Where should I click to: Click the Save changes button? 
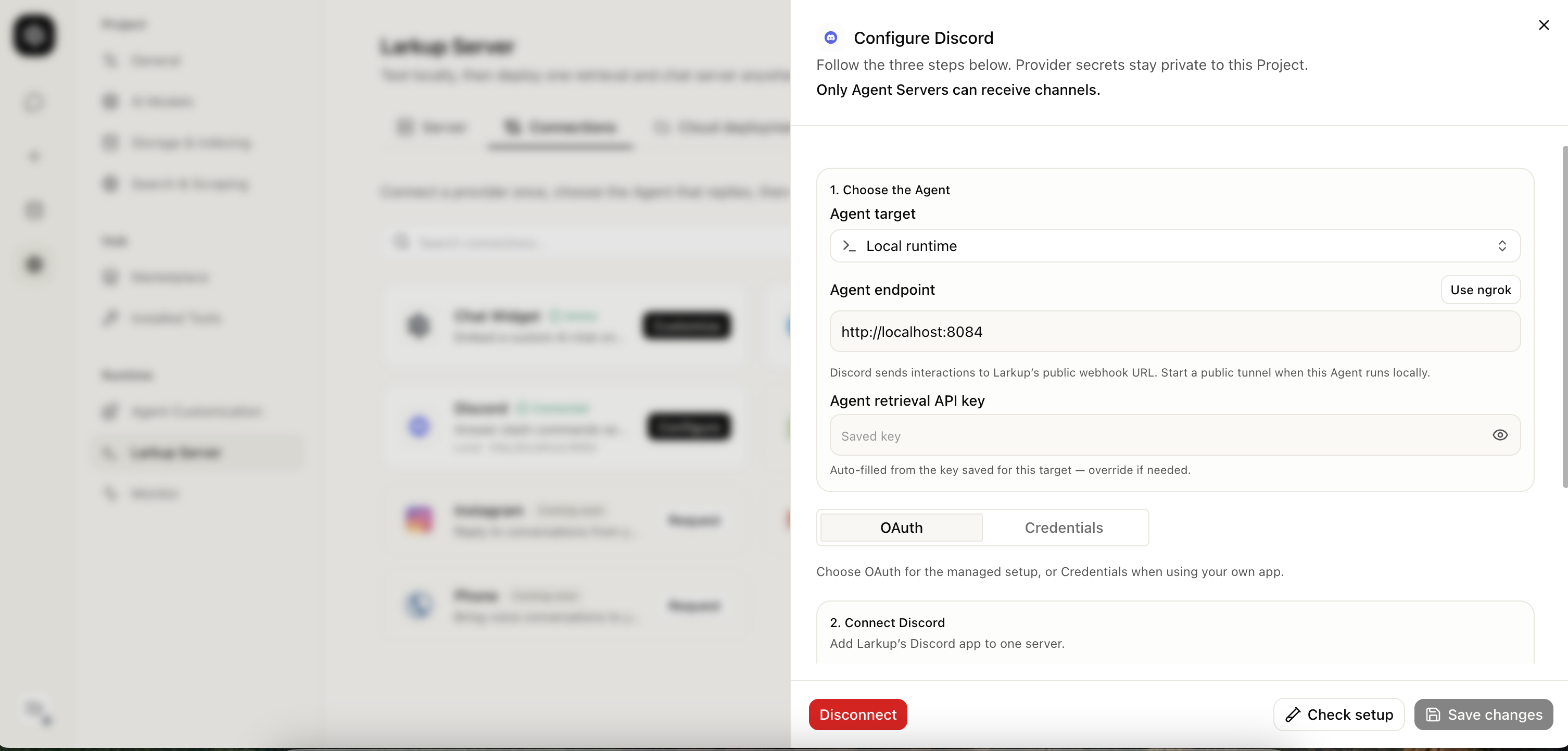1483,715
